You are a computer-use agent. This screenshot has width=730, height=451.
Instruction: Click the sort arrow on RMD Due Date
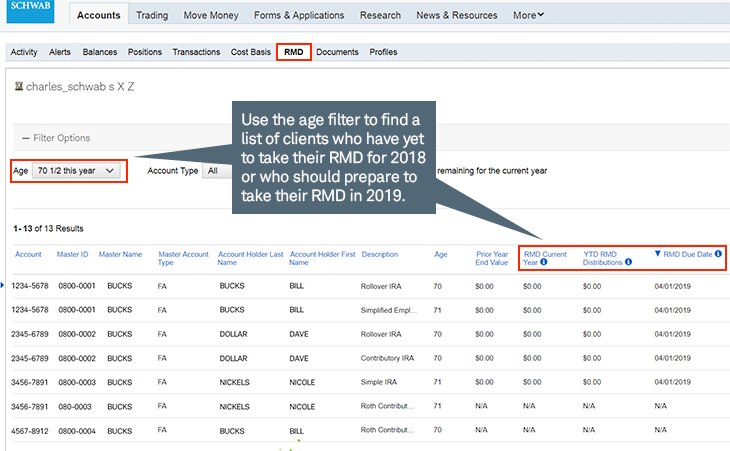[x=657, y=254]
